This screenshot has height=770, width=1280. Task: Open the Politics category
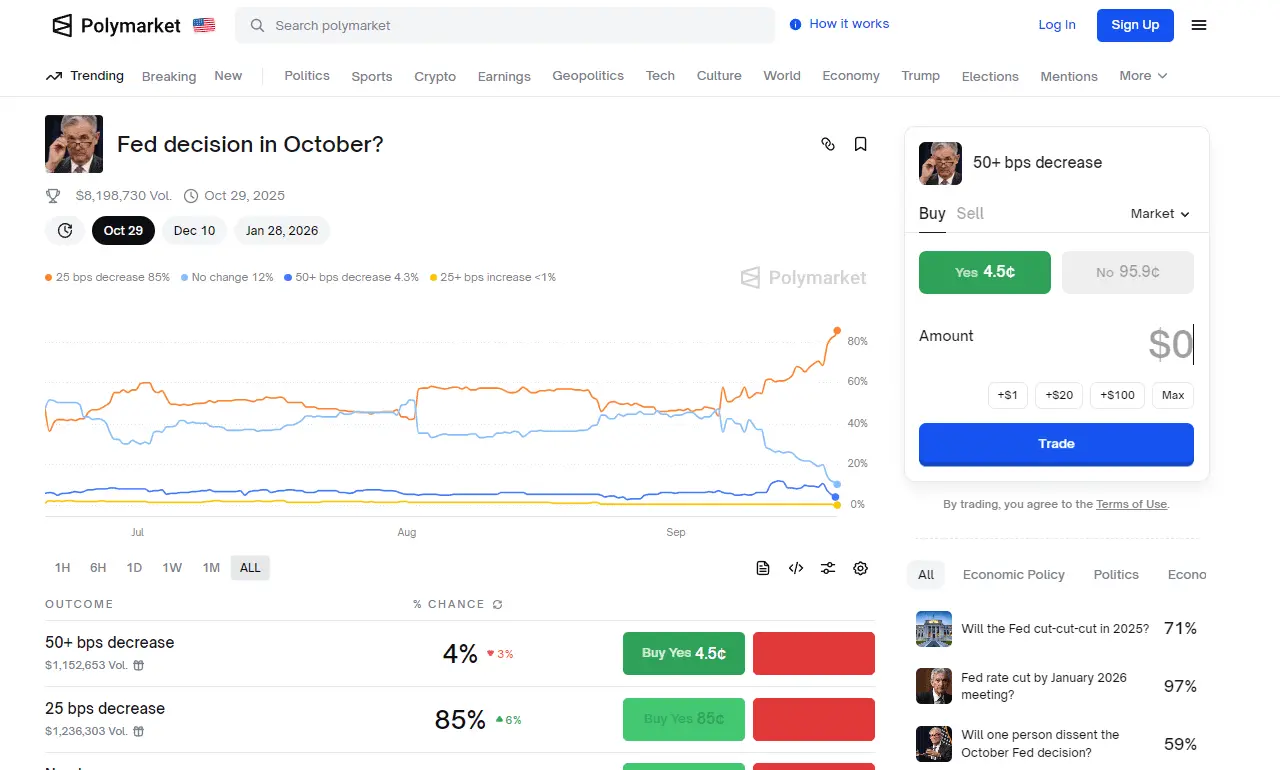[307, 76]
